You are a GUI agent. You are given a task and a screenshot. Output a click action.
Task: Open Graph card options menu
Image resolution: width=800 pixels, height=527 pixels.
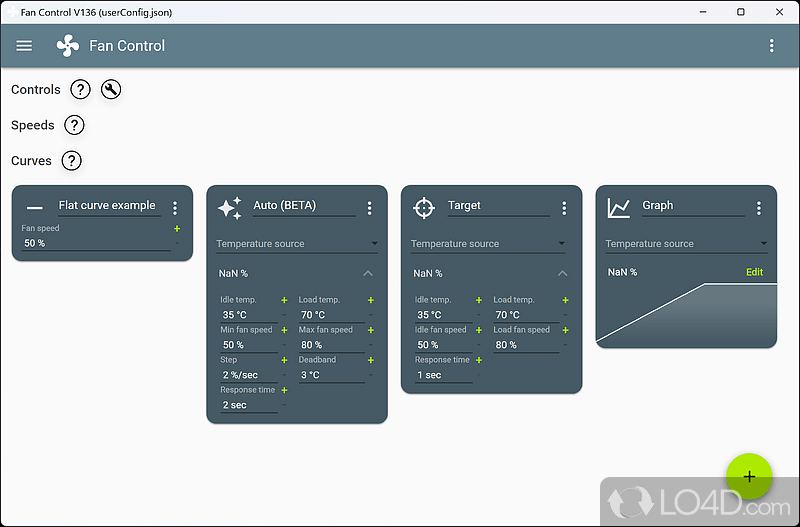(759, 208)
